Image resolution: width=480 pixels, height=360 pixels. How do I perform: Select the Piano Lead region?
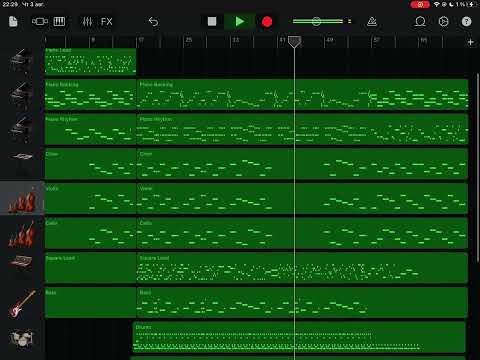[x=90, y=61]
